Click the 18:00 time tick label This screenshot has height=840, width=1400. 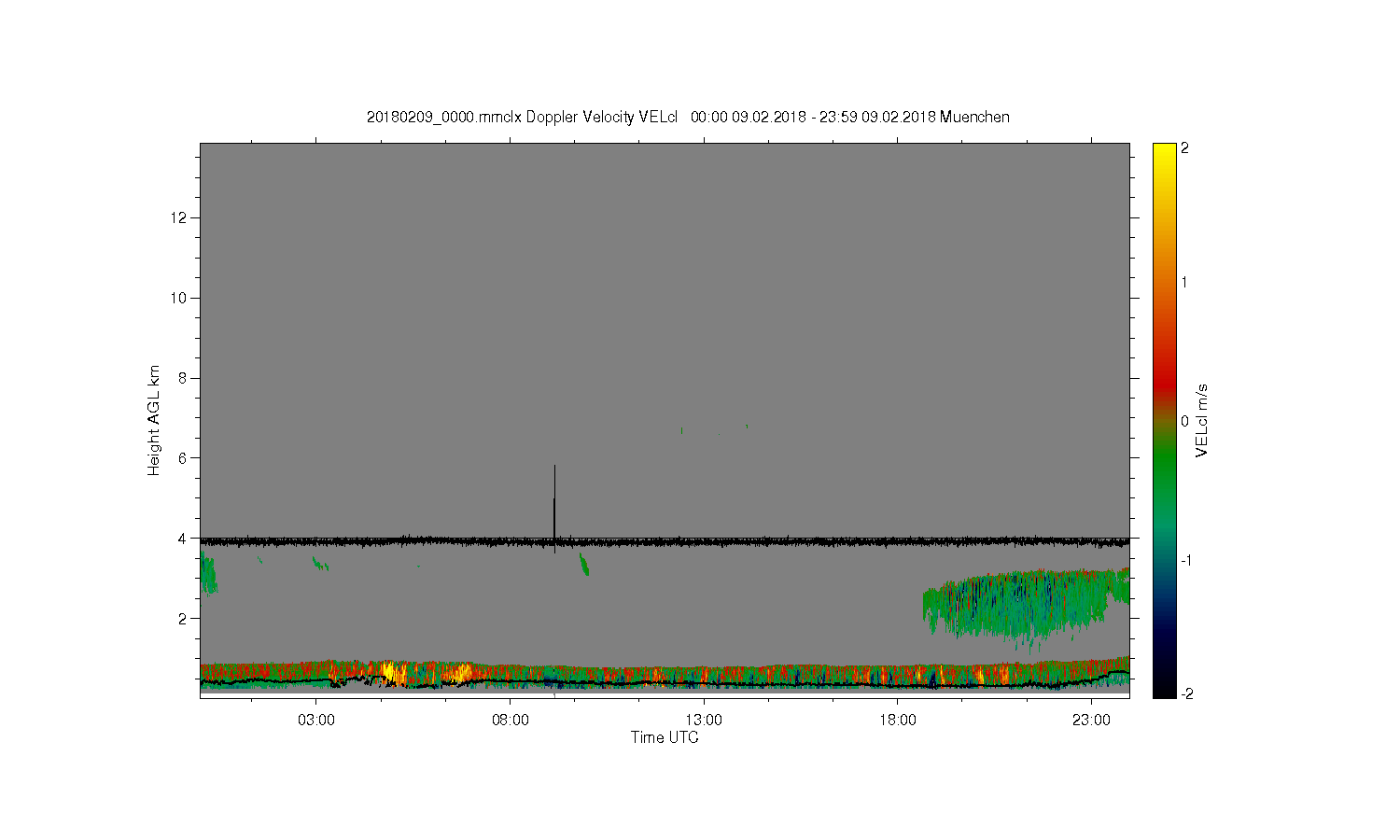(897, 721)
